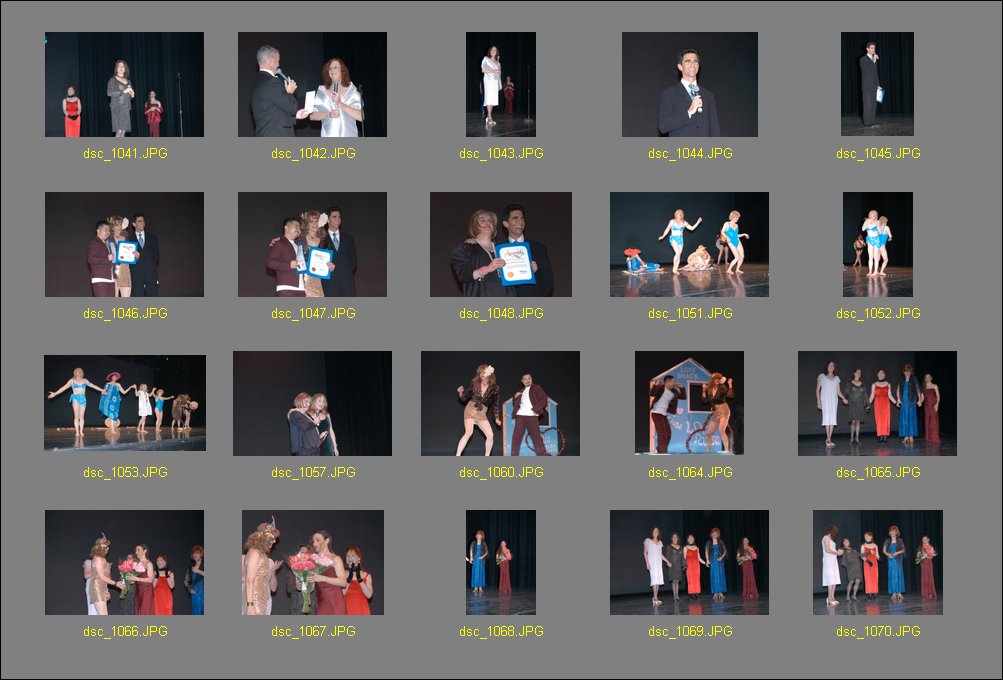
Task: Open the dsc_1064.JPG Love Shack thumbnail
Action: pos(689,403)
